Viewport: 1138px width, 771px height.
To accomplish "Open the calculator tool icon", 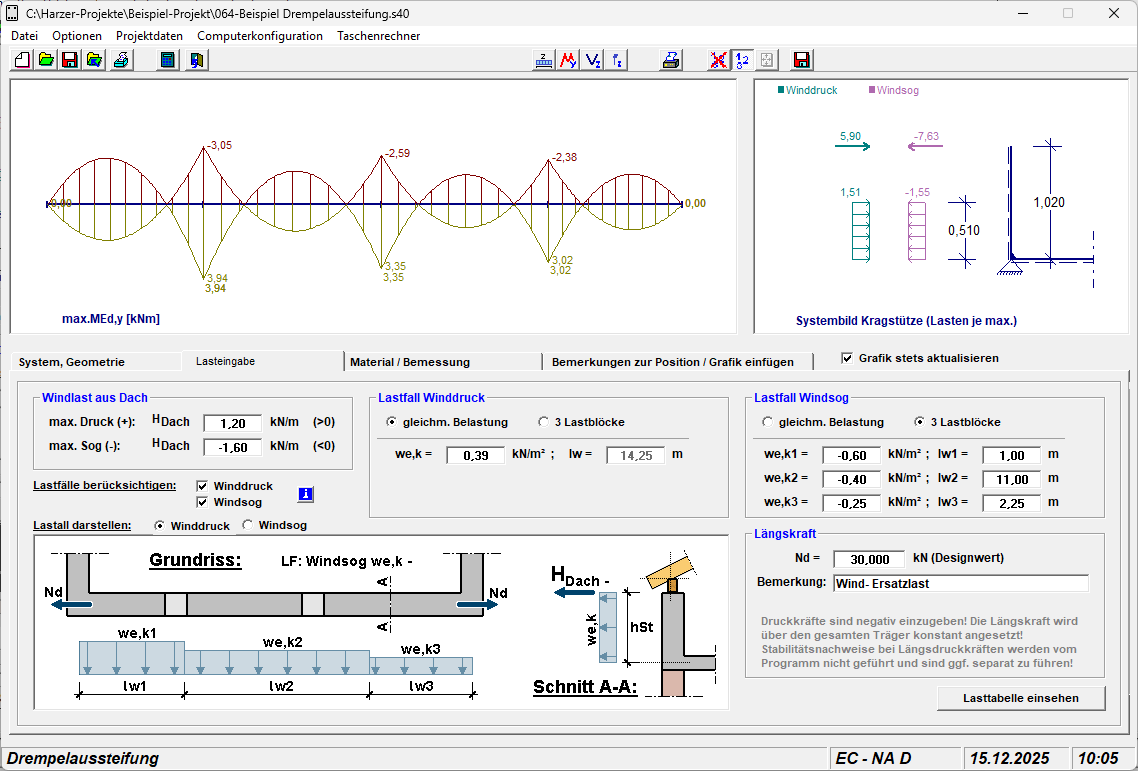I will (x=168, y=60).
